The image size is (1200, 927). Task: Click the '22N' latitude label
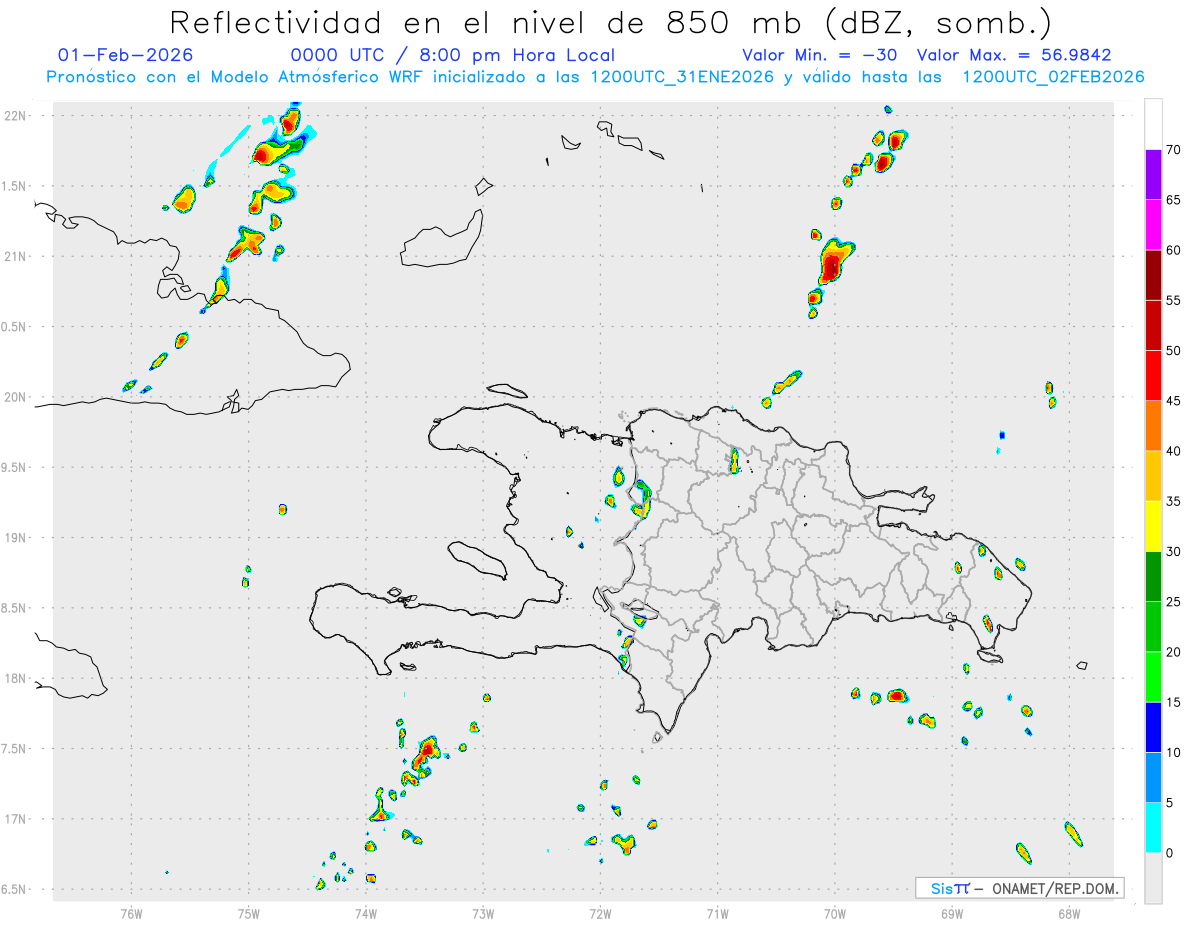tap(15, 115)
